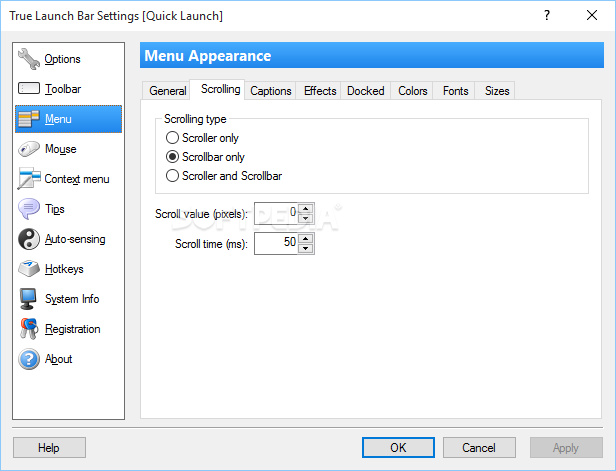Click the Options wrench icon
Image resolution: width=616 pixels, height=471 pixels.
(x=29, y=59)
